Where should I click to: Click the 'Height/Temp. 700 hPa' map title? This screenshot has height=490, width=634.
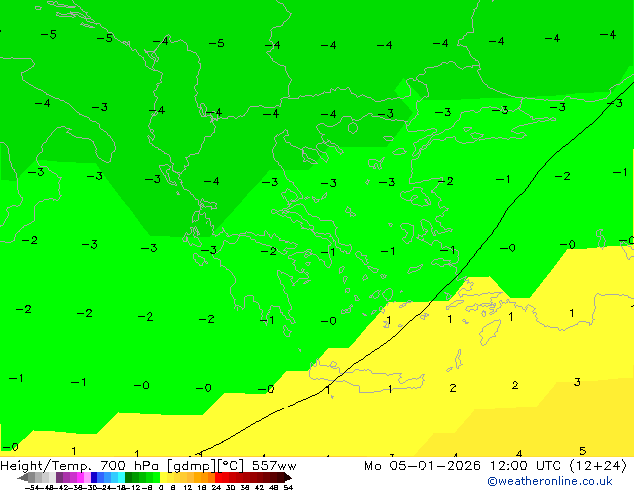[81, 466]
